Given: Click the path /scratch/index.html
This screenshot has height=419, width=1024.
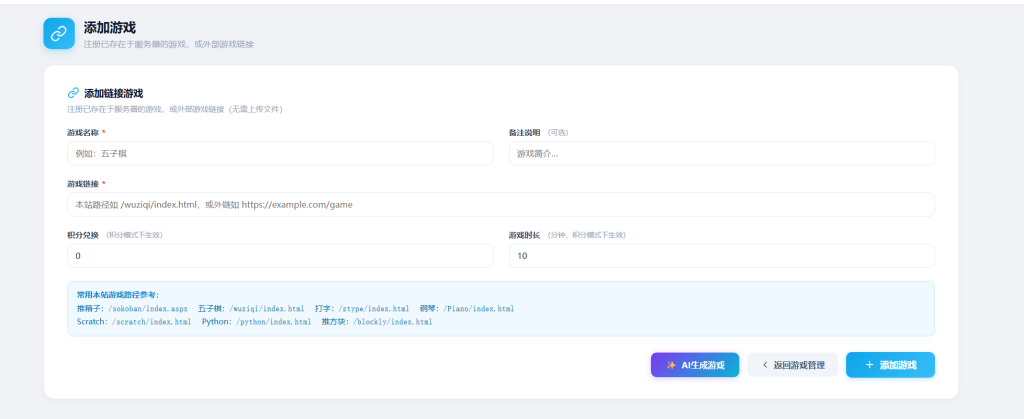Looking at the screenshot, I should pyautogui.click(x=151, y=322).
